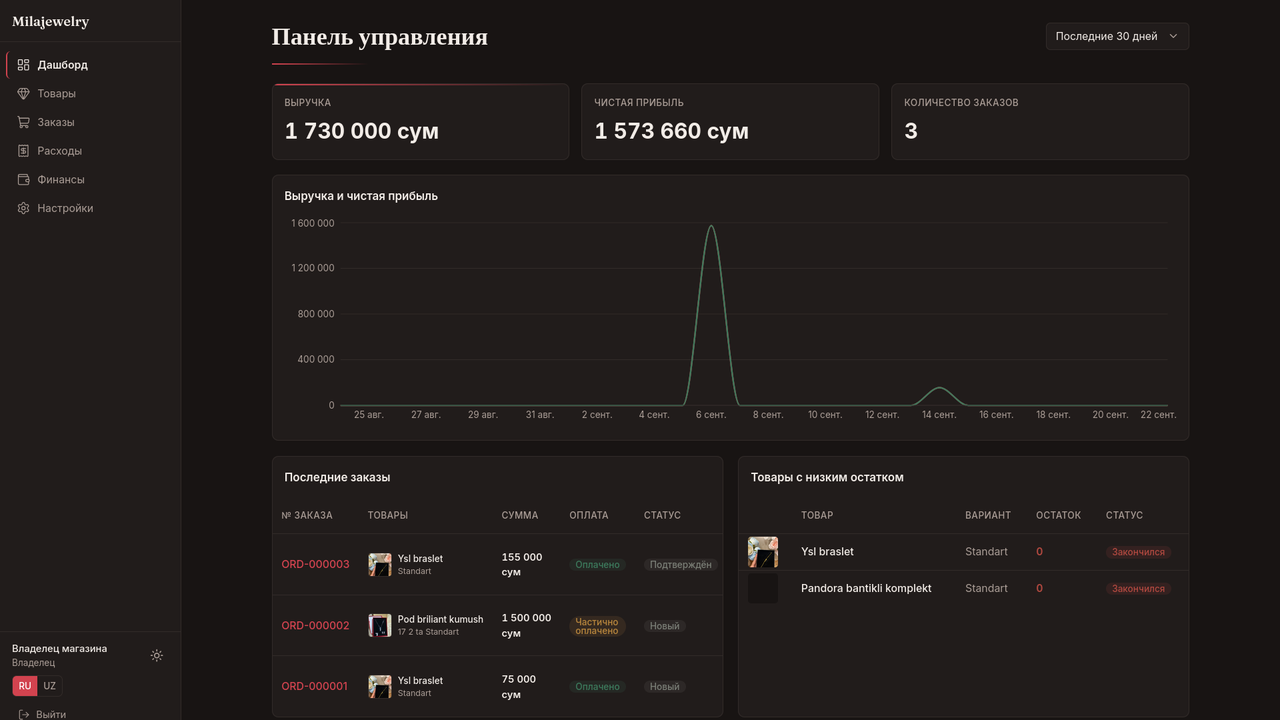
Task: Navigate to Расходы
Action: pyautogui.click(x=90, y=151)
